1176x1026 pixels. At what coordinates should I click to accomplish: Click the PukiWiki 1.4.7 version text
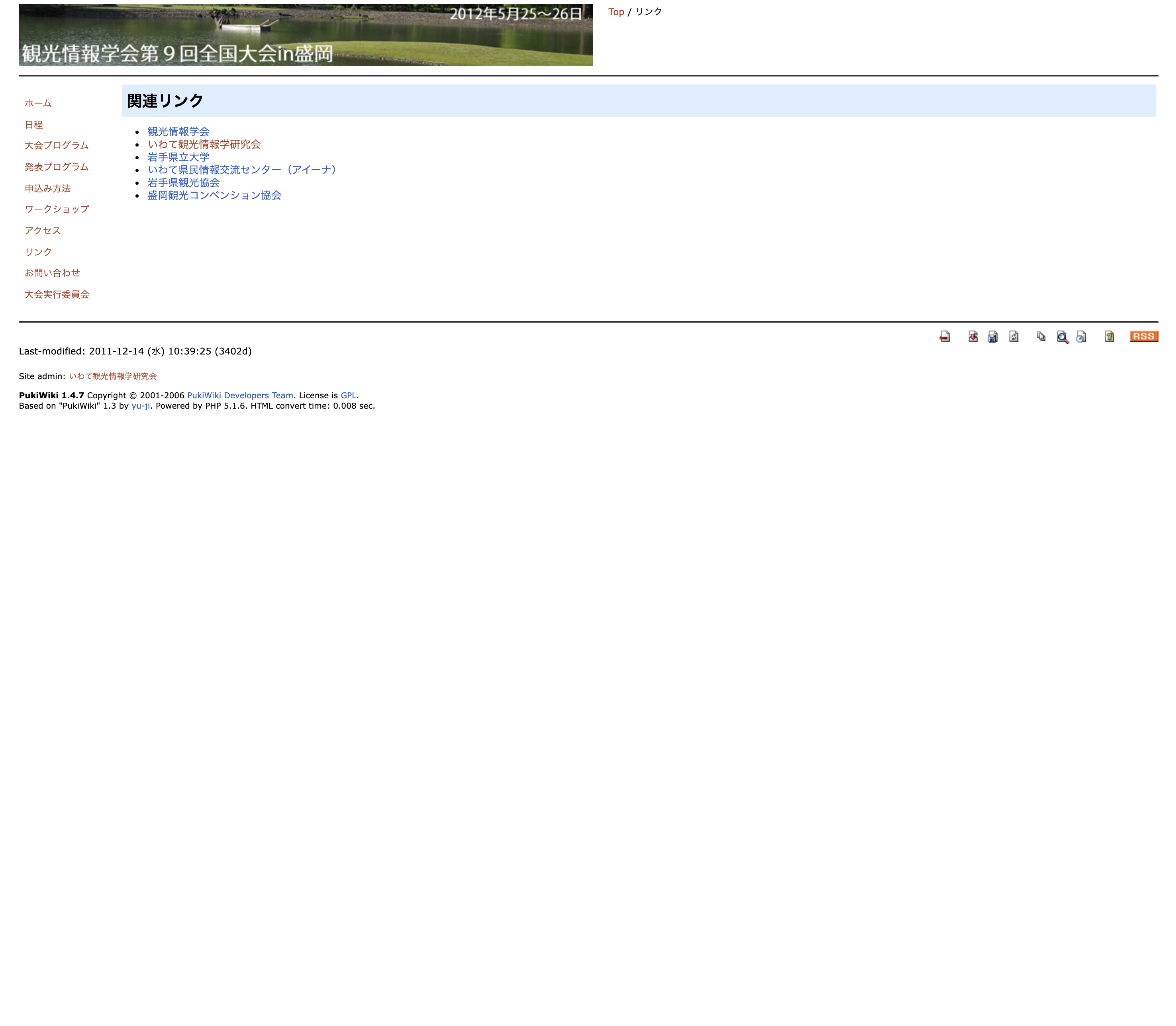51,396
